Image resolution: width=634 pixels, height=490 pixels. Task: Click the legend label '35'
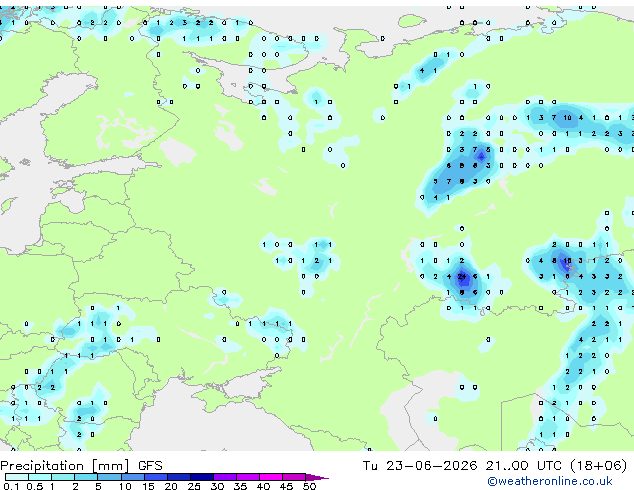pos(241,486)
